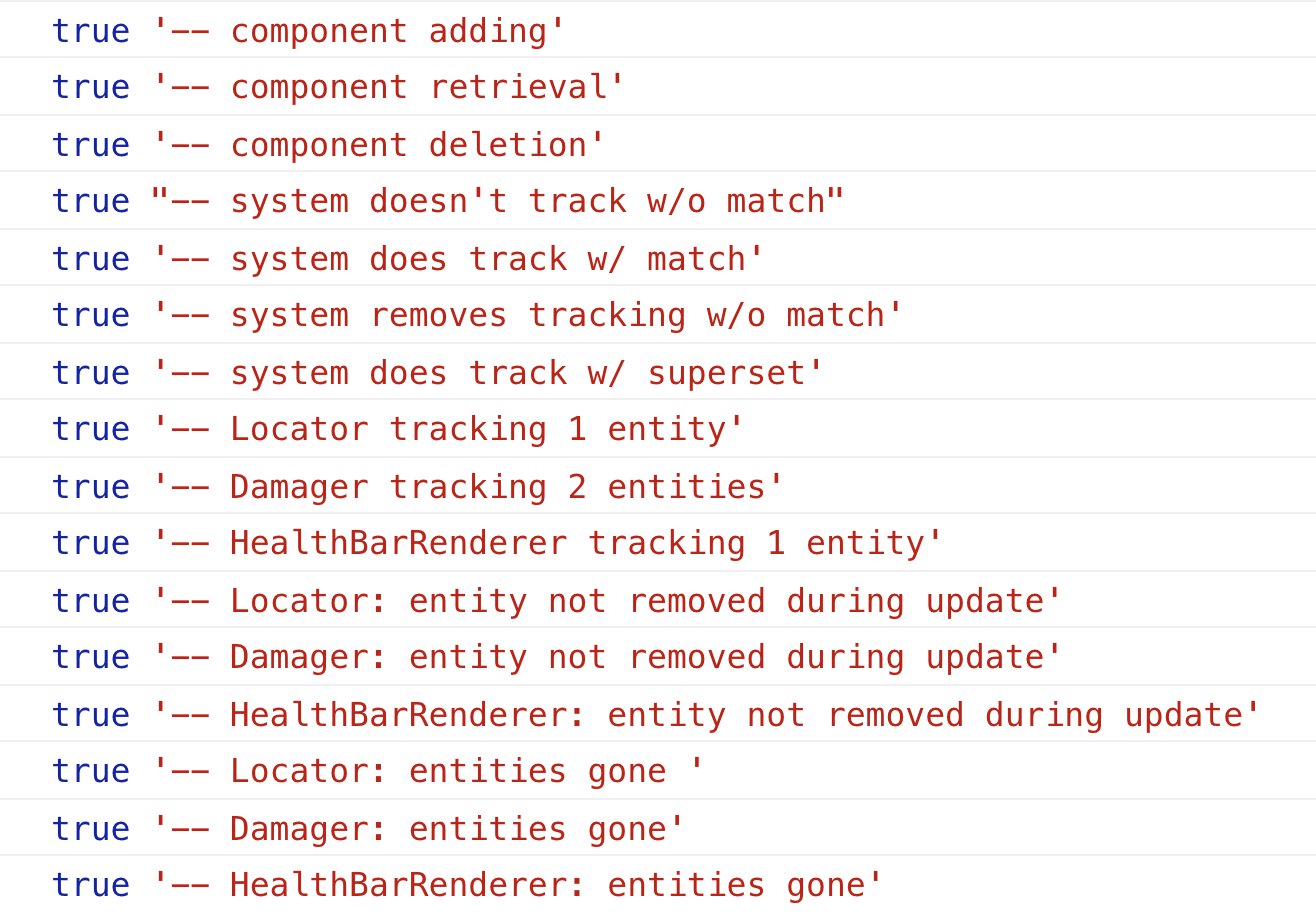Click the 'system removes tracking w/o match' text
The image size is (1316, 912).
pyautogui.click(x=527, y=315)
